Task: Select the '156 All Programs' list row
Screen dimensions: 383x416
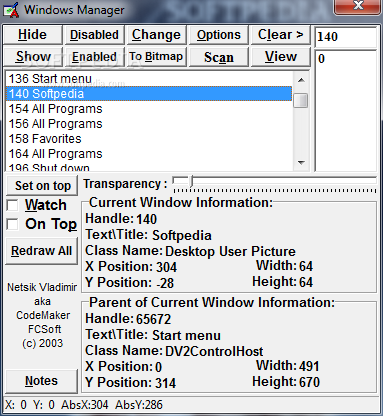Action: pos(149,124)
